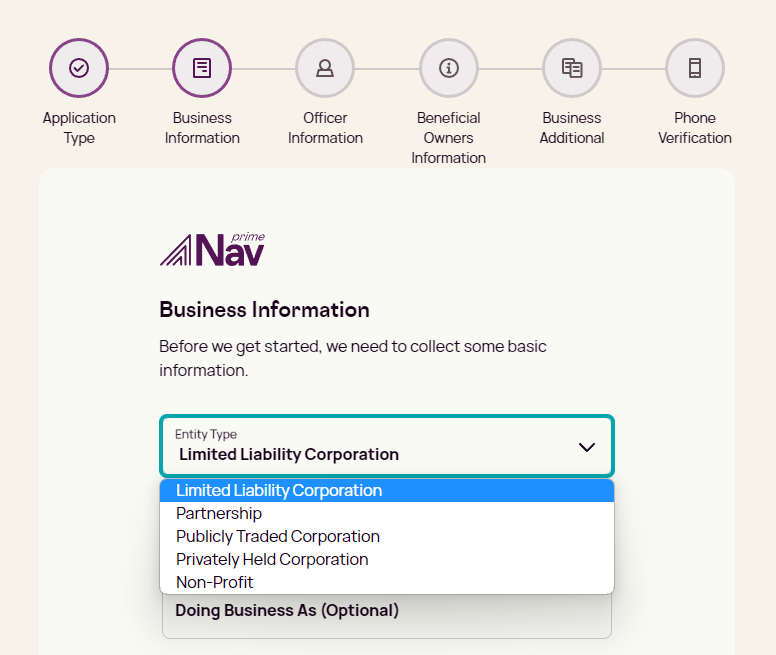Click the Application Type step label
Image resolution: width=776 pixels, height=655 pixels.
pos(79,128)
